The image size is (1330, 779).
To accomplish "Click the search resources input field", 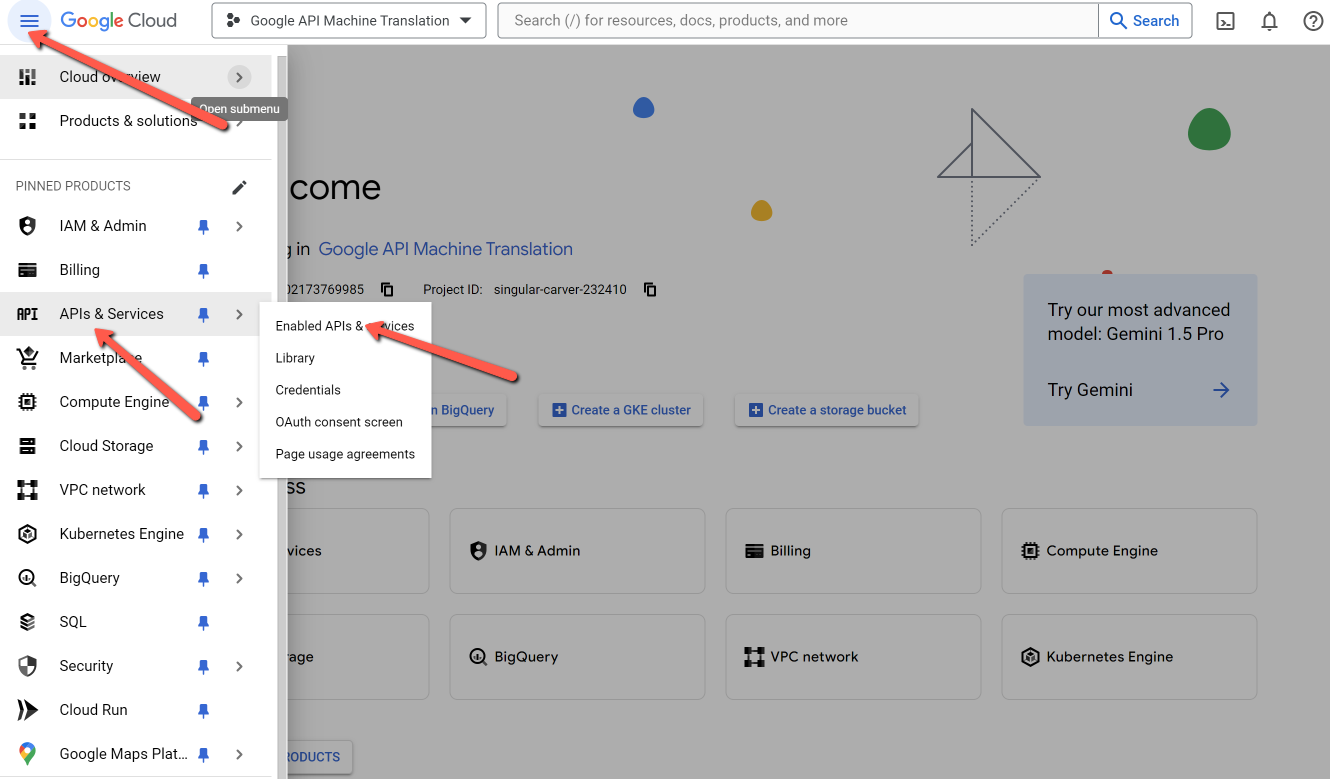I will tap(798, 21).
